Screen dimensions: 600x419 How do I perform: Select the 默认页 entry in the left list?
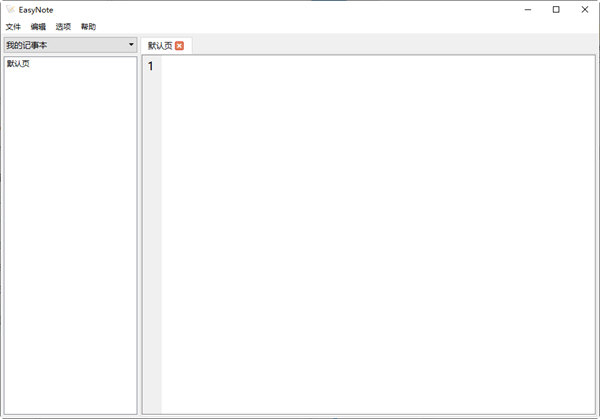pyautogui.click(x=18, y=64)
